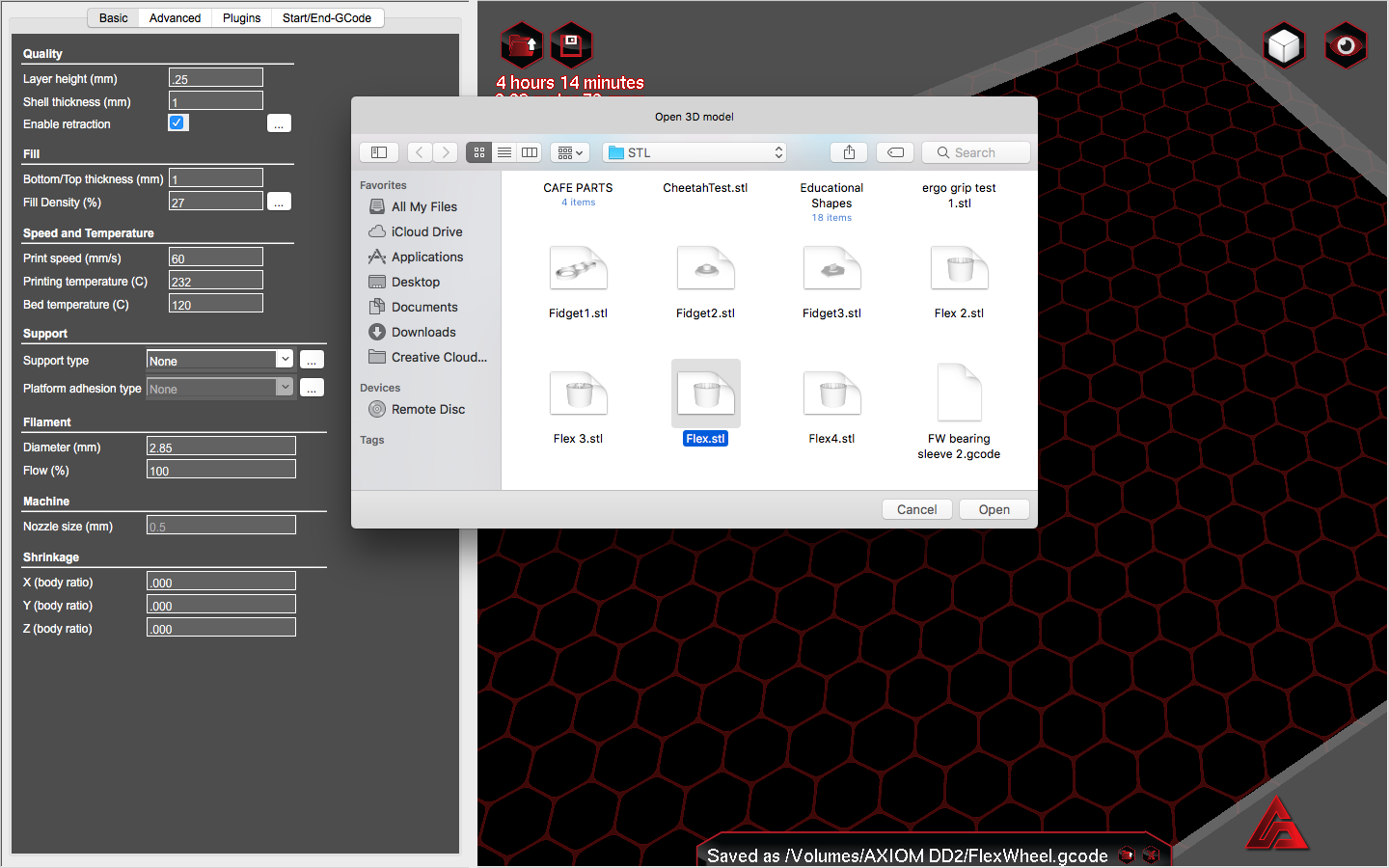Toggle the file dialog sidebar icon

(379, 152)
